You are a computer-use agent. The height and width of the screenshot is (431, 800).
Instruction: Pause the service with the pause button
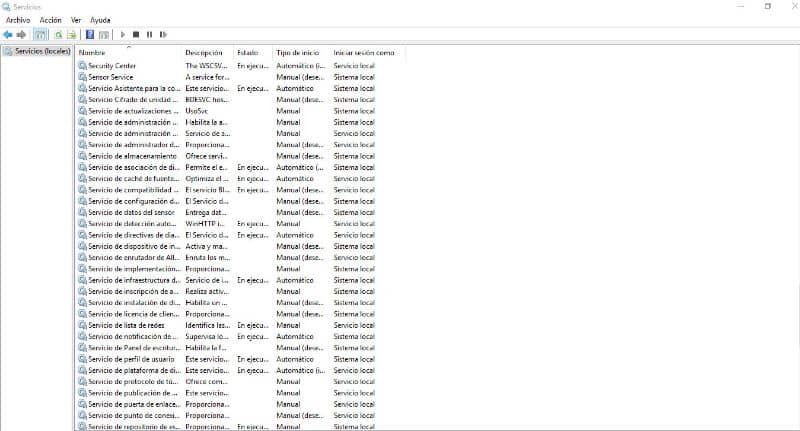tap(149, 35)
